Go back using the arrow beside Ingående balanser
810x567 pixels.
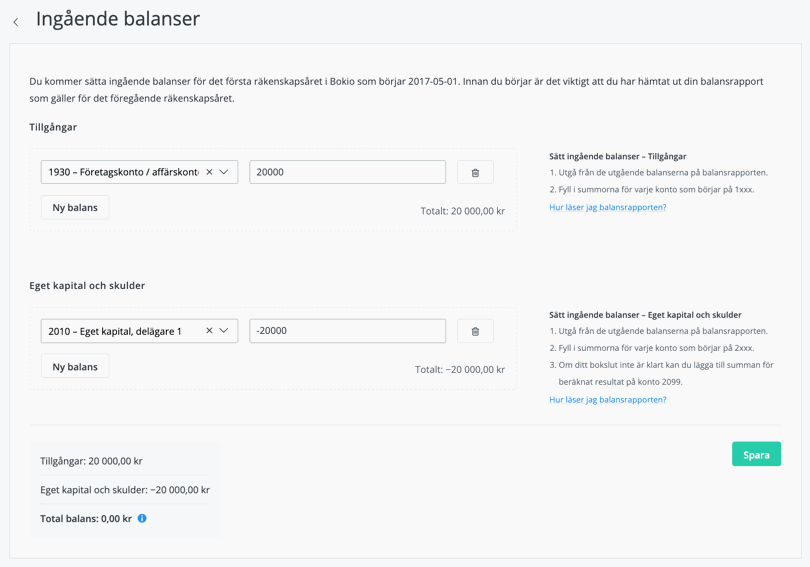tap(16, 21)
